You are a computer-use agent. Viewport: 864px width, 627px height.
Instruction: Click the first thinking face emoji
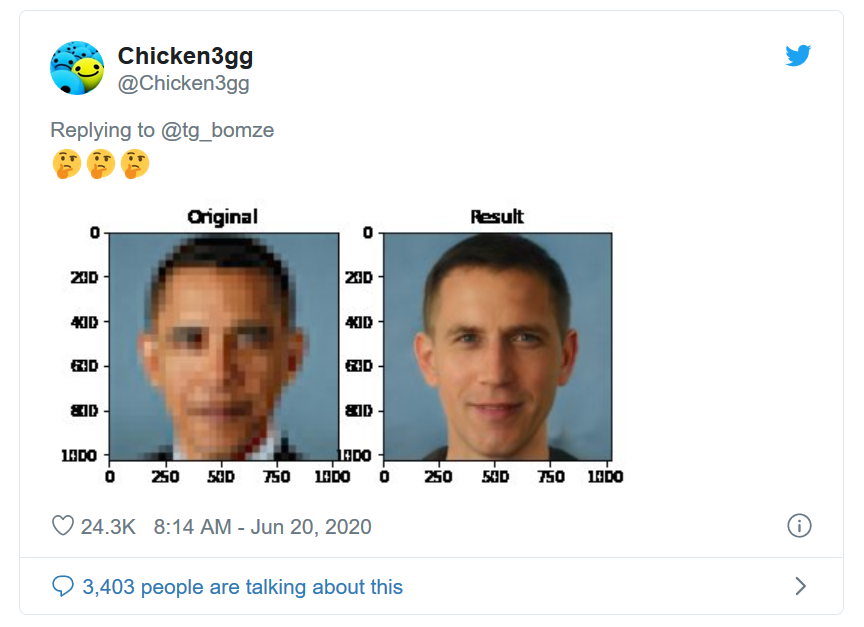click(66, 164)
